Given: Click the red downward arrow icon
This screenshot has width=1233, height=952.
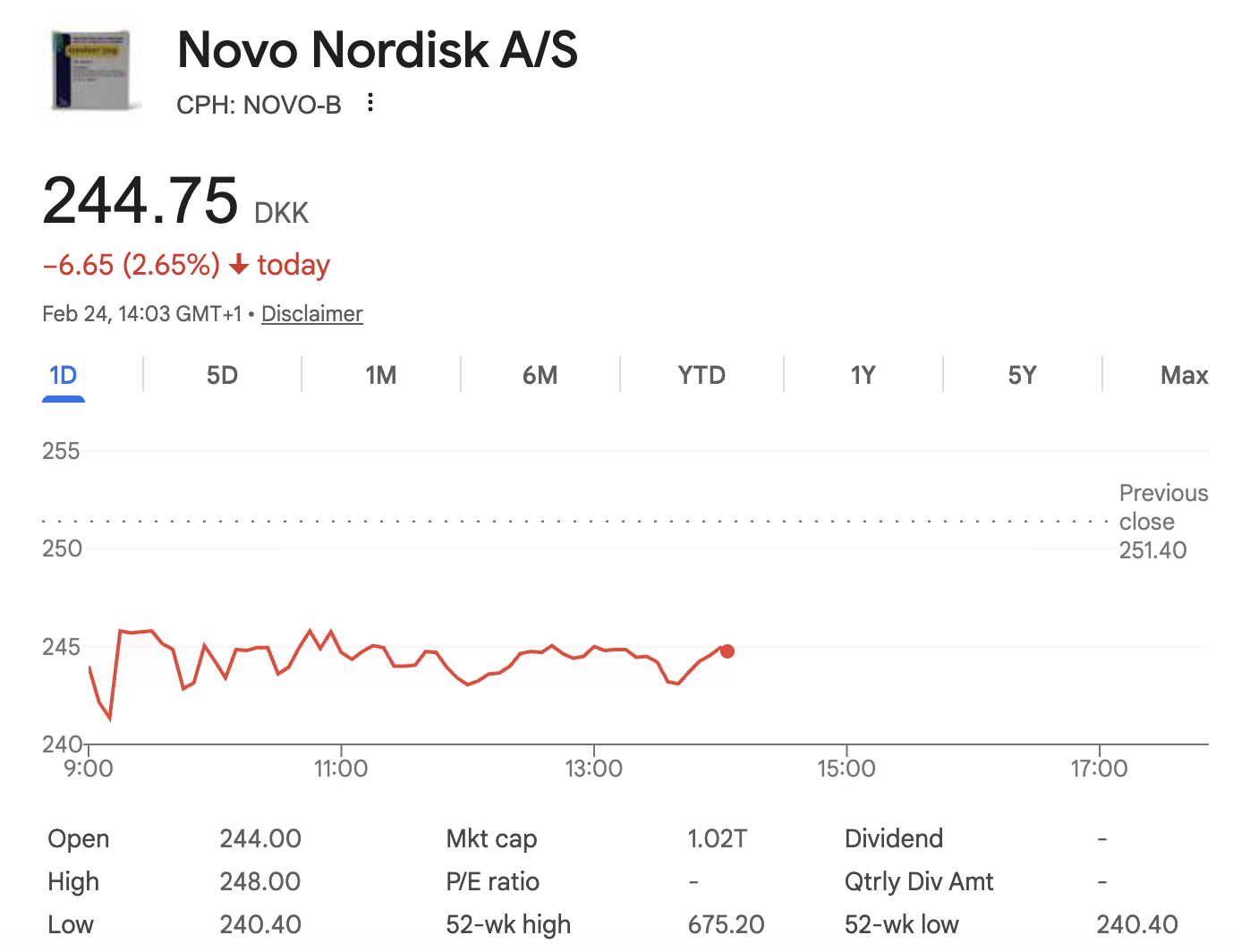Looking at the screenshot, I should (x=238, y=265).
